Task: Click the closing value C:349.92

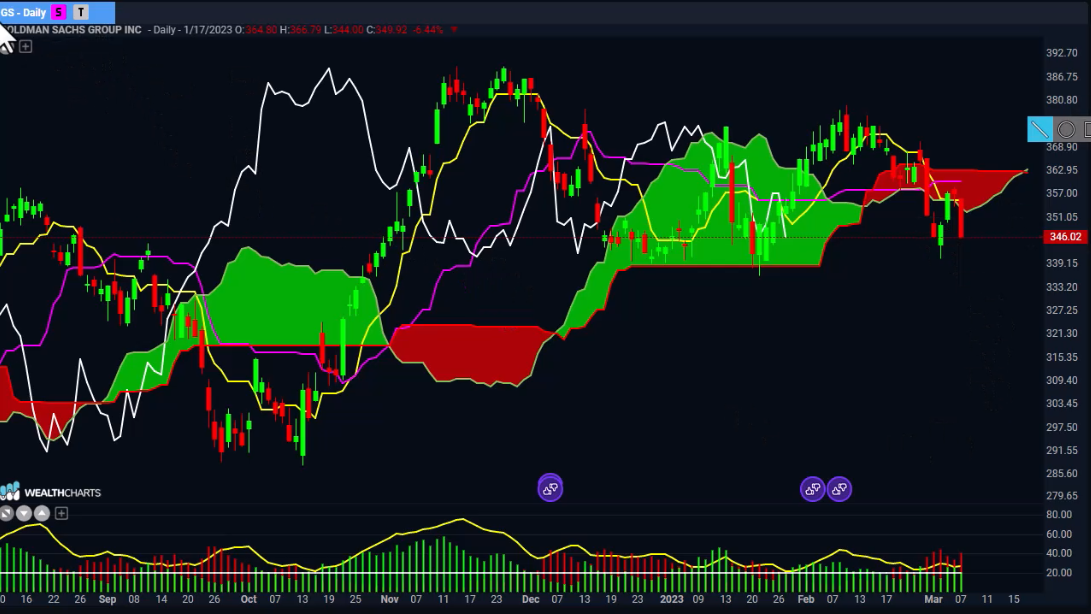Action: (x=387, y=30)
